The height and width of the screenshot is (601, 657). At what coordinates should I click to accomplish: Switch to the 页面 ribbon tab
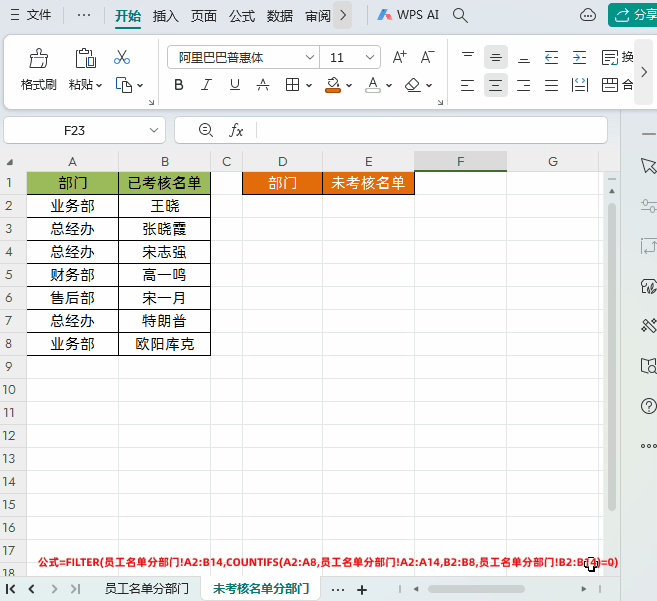point(204,16)
